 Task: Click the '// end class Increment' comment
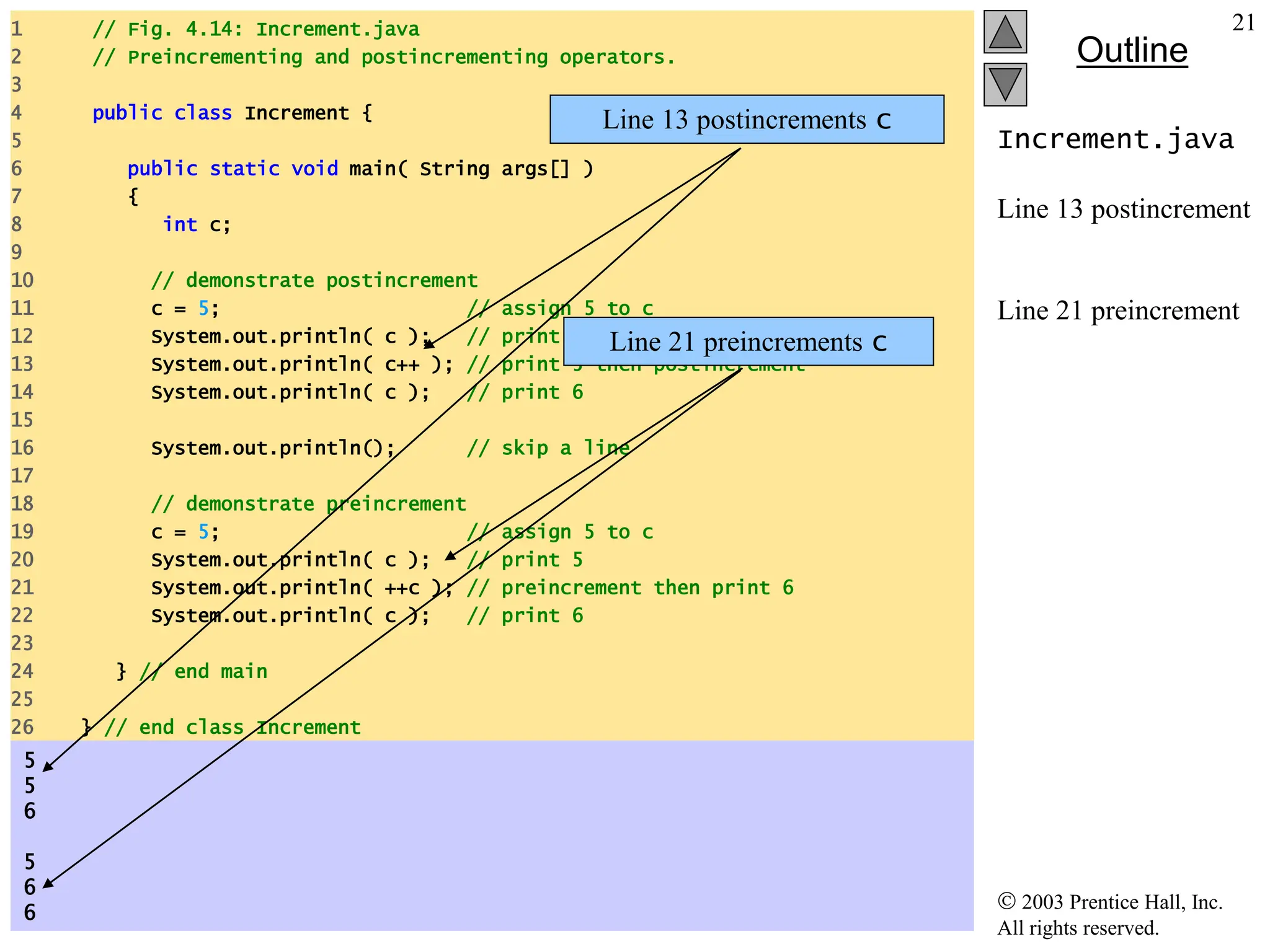[x=233, y=727]
